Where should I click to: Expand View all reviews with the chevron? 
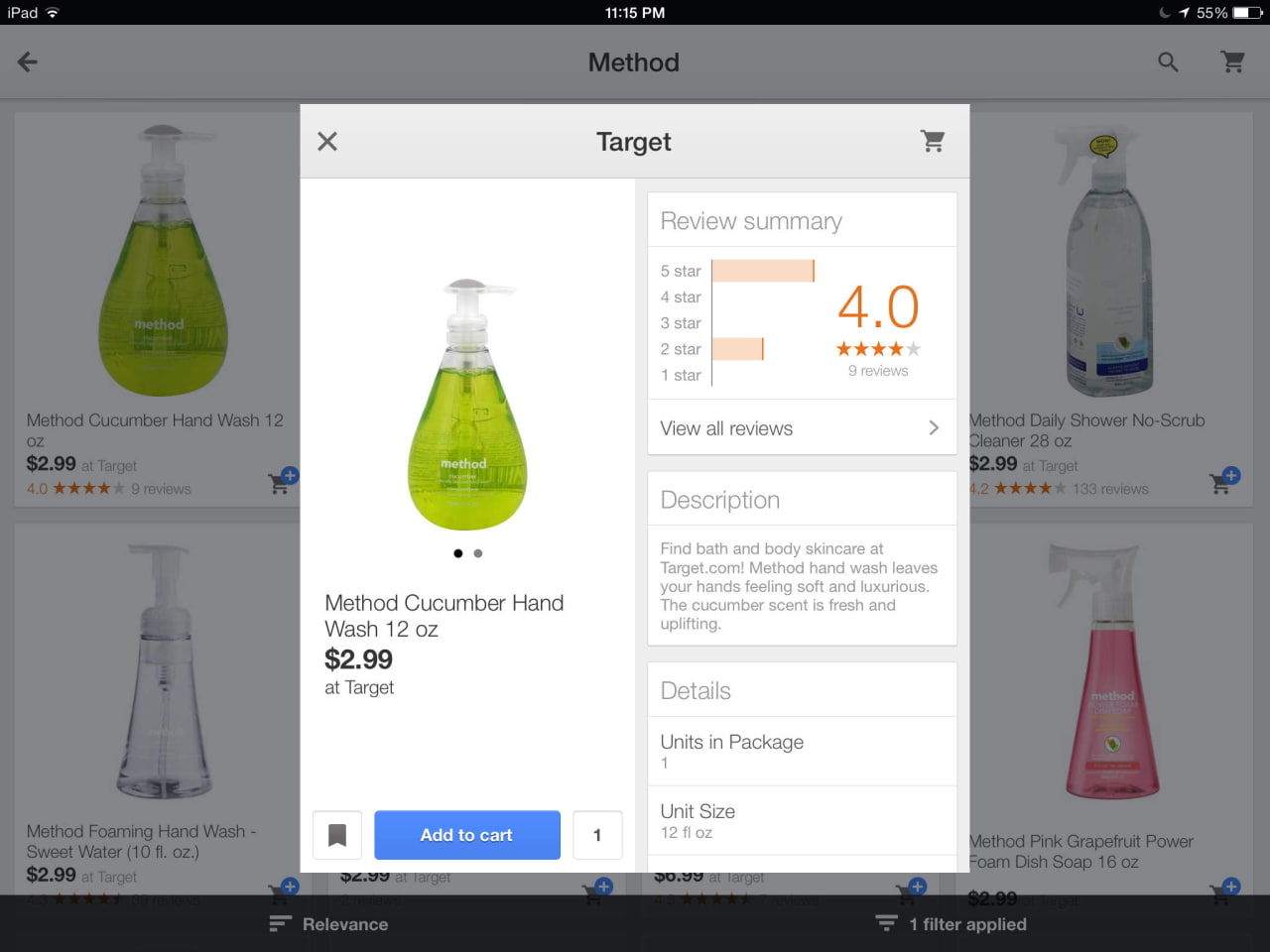click(x=933, y=427)
